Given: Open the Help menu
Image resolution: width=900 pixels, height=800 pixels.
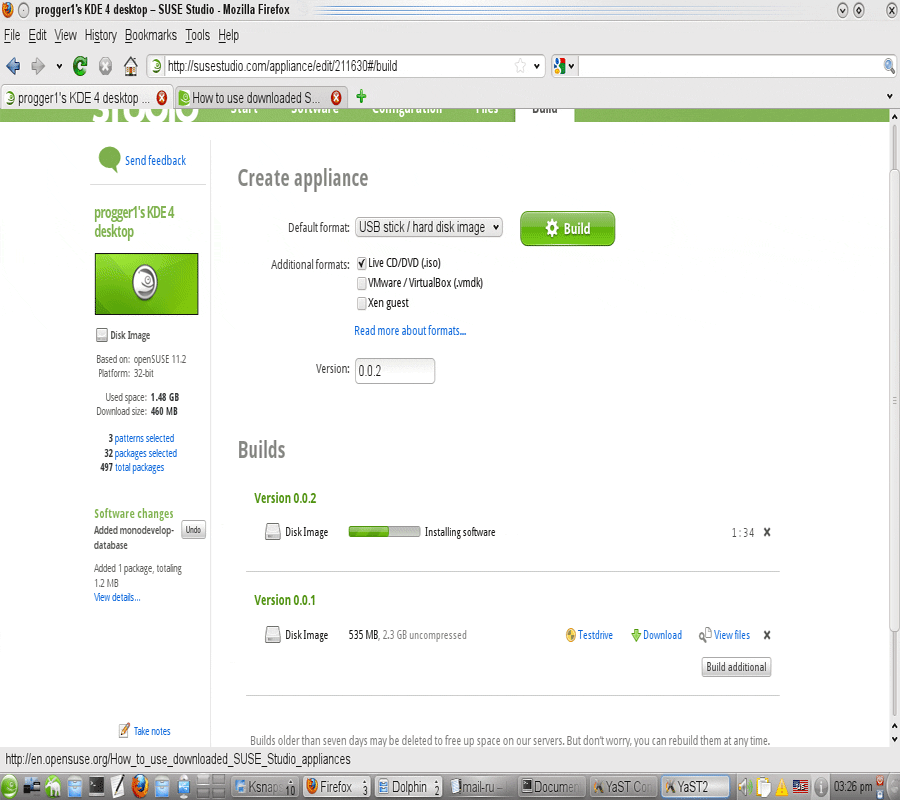Looking at the screenshot, I should [x=228, y=36].
